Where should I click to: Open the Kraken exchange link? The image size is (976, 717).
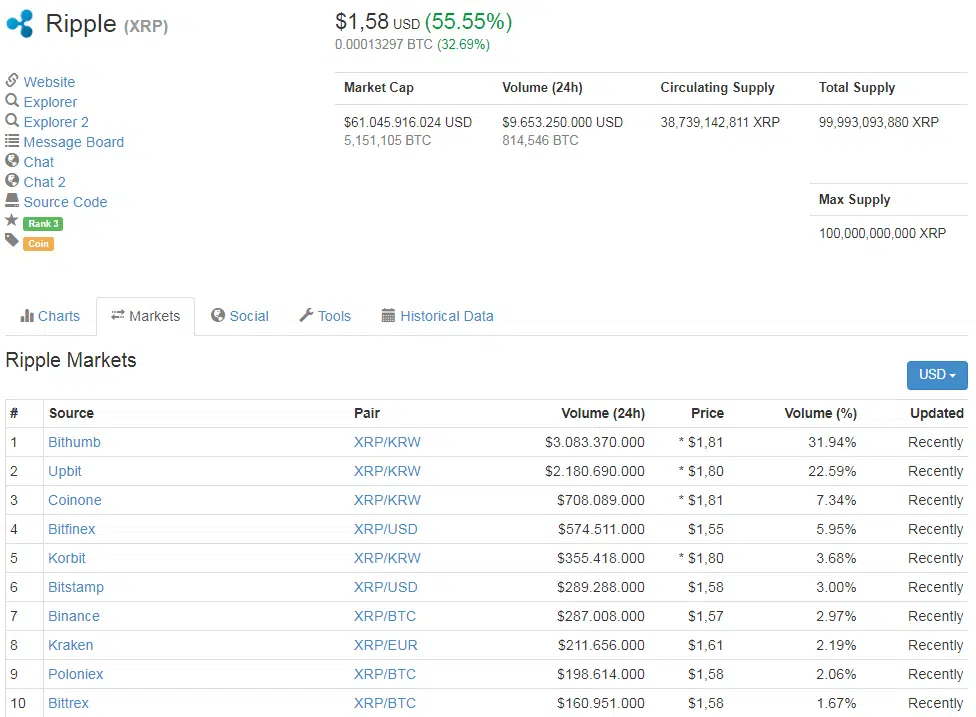(x=70, y=645)
